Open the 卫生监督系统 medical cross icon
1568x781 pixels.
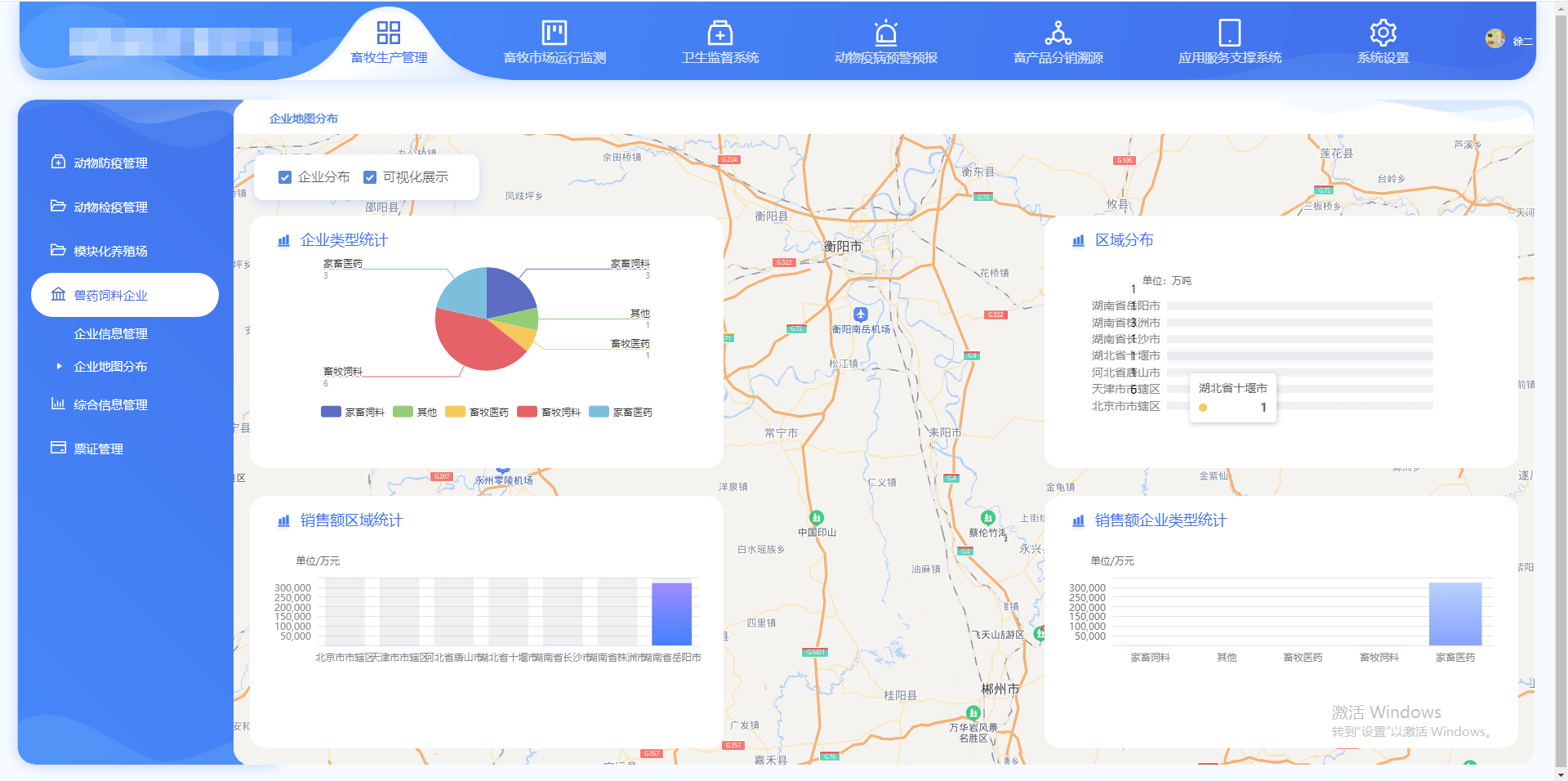[x=719, y=33]
